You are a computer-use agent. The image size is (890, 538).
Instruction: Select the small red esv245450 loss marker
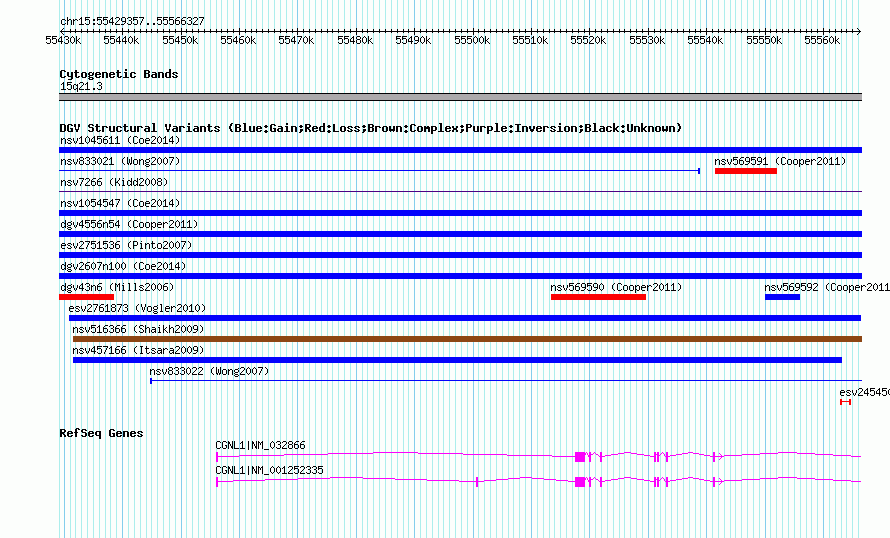(846, 402)
